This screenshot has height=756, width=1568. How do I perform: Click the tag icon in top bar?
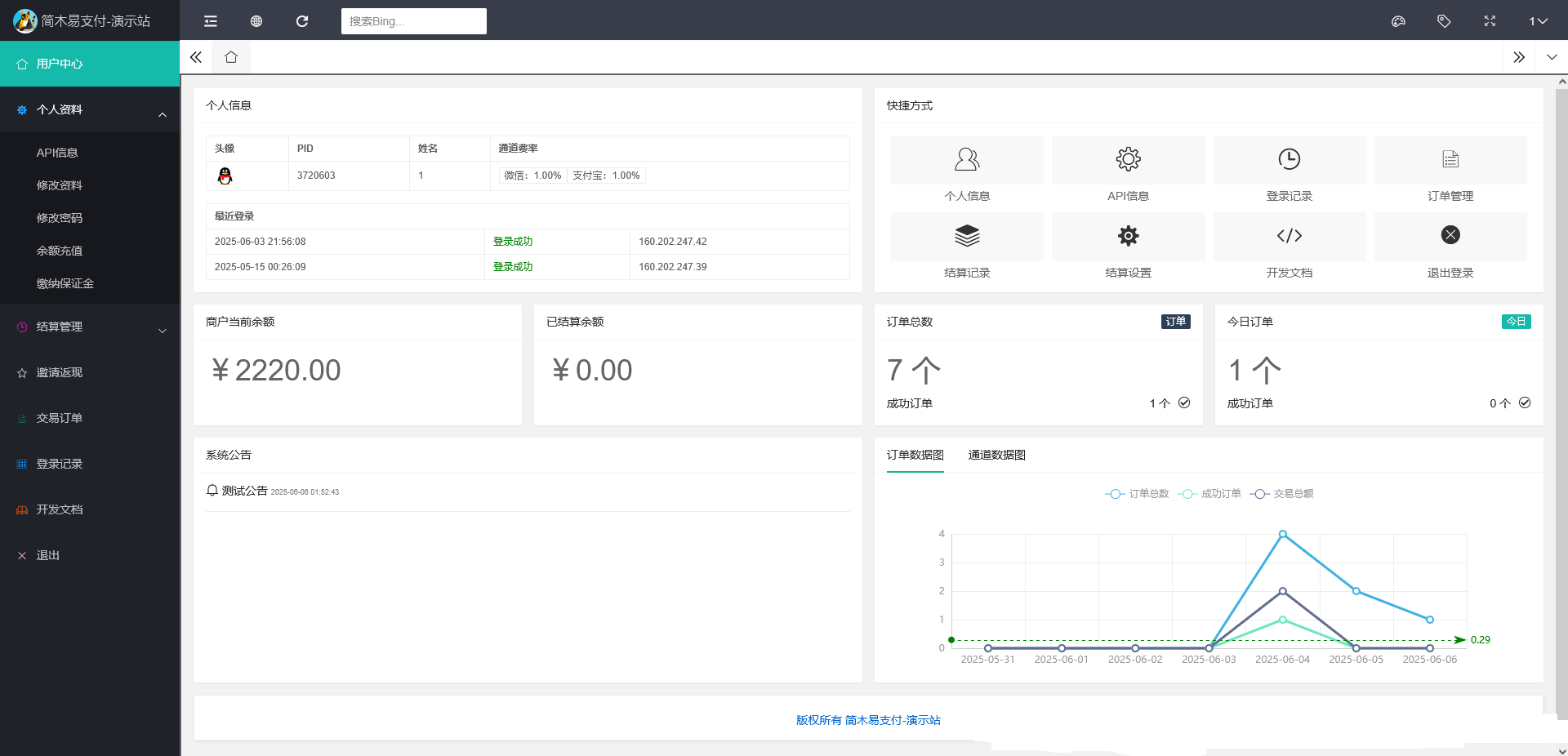click(x=1444, y=21)
